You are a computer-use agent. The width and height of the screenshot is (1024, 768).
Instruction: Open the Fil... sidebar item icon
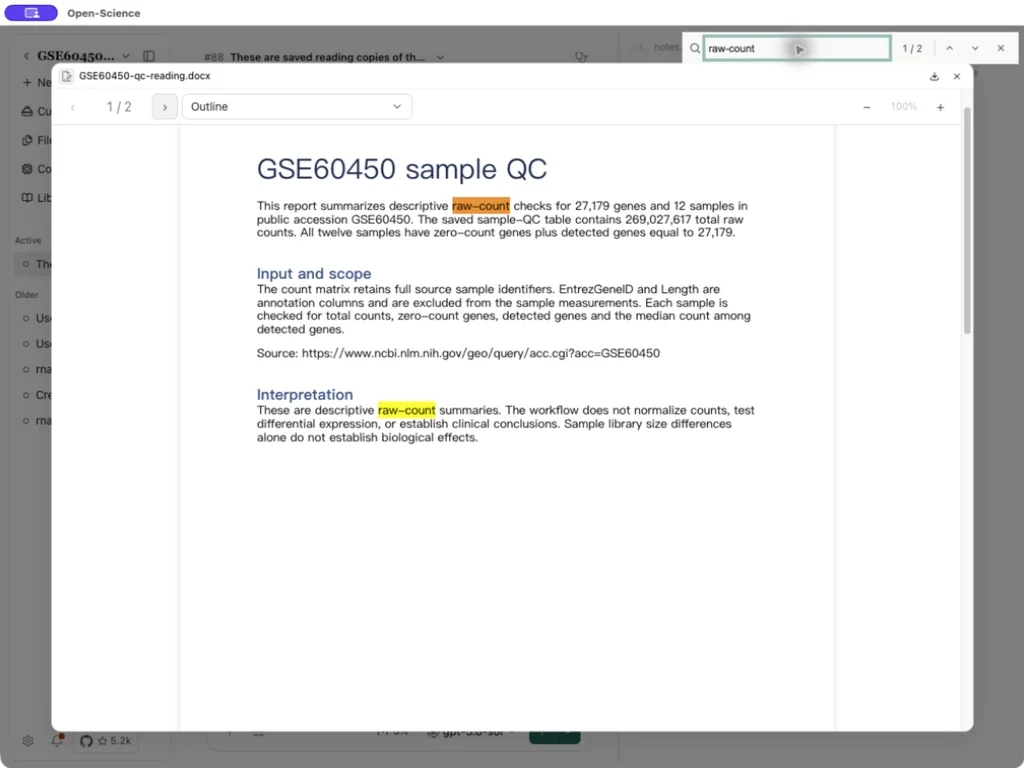[x=27, y=140]
